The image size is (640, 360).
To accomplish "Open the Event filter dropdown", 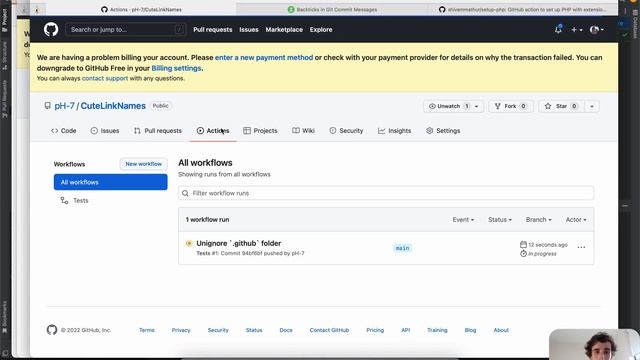I will pos(463,220).
